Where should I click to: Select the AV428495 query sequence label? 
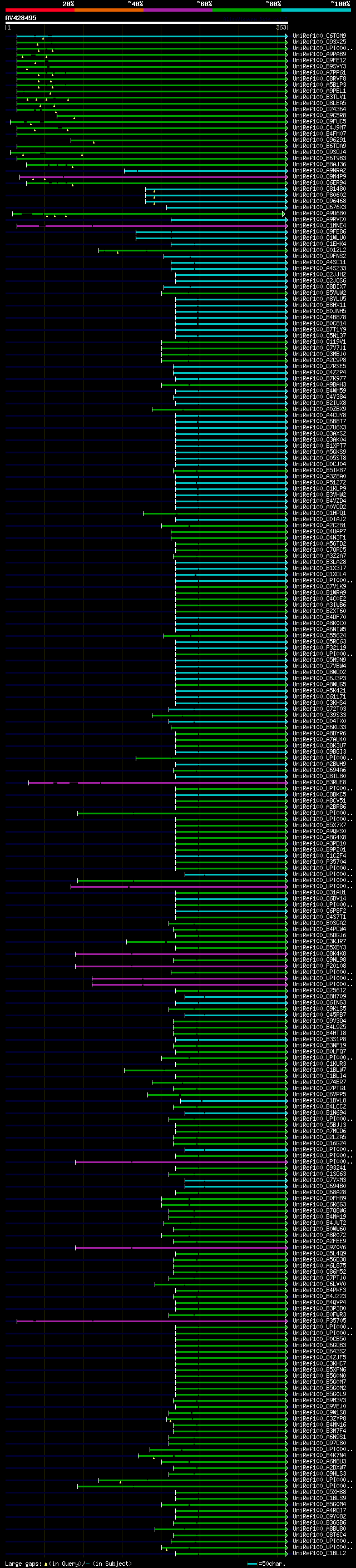(21, 18)
